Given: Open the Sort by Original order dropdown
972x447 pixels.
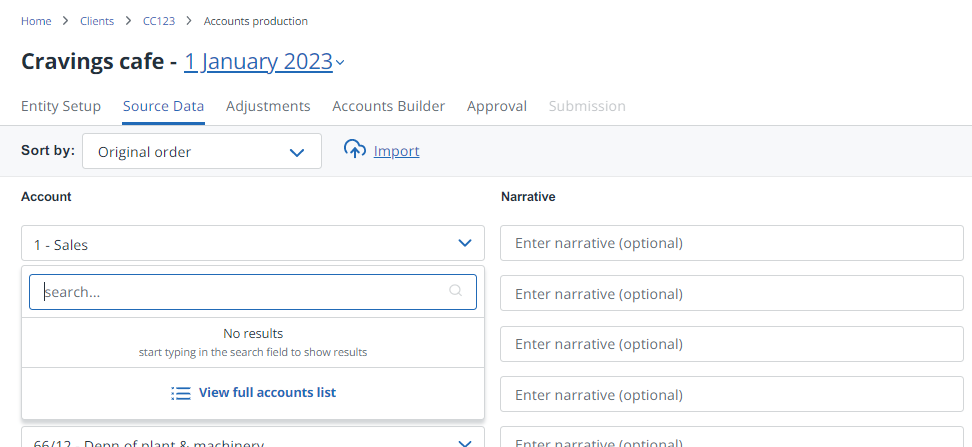Looking at the screenshot, I should (202, 152).
